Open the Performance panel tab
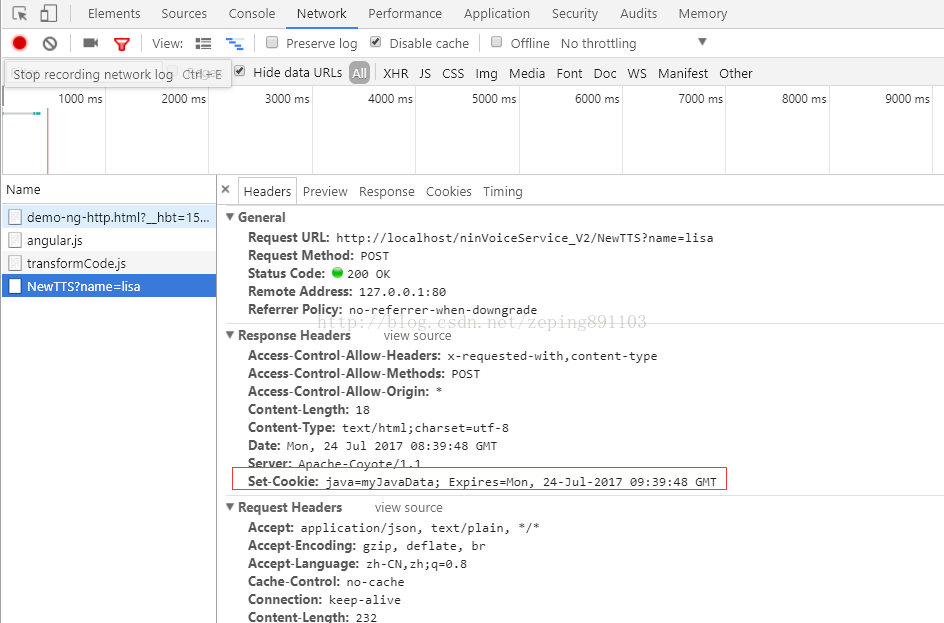 tap(405, 13)
